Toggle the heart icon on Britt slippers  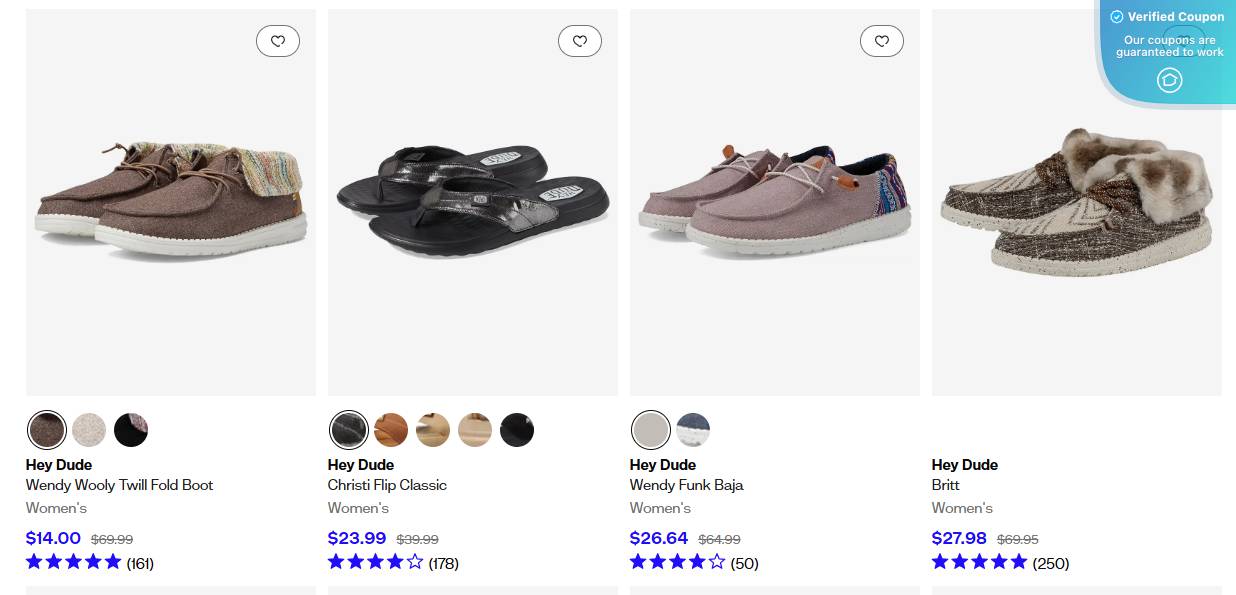click(1184, 41)
